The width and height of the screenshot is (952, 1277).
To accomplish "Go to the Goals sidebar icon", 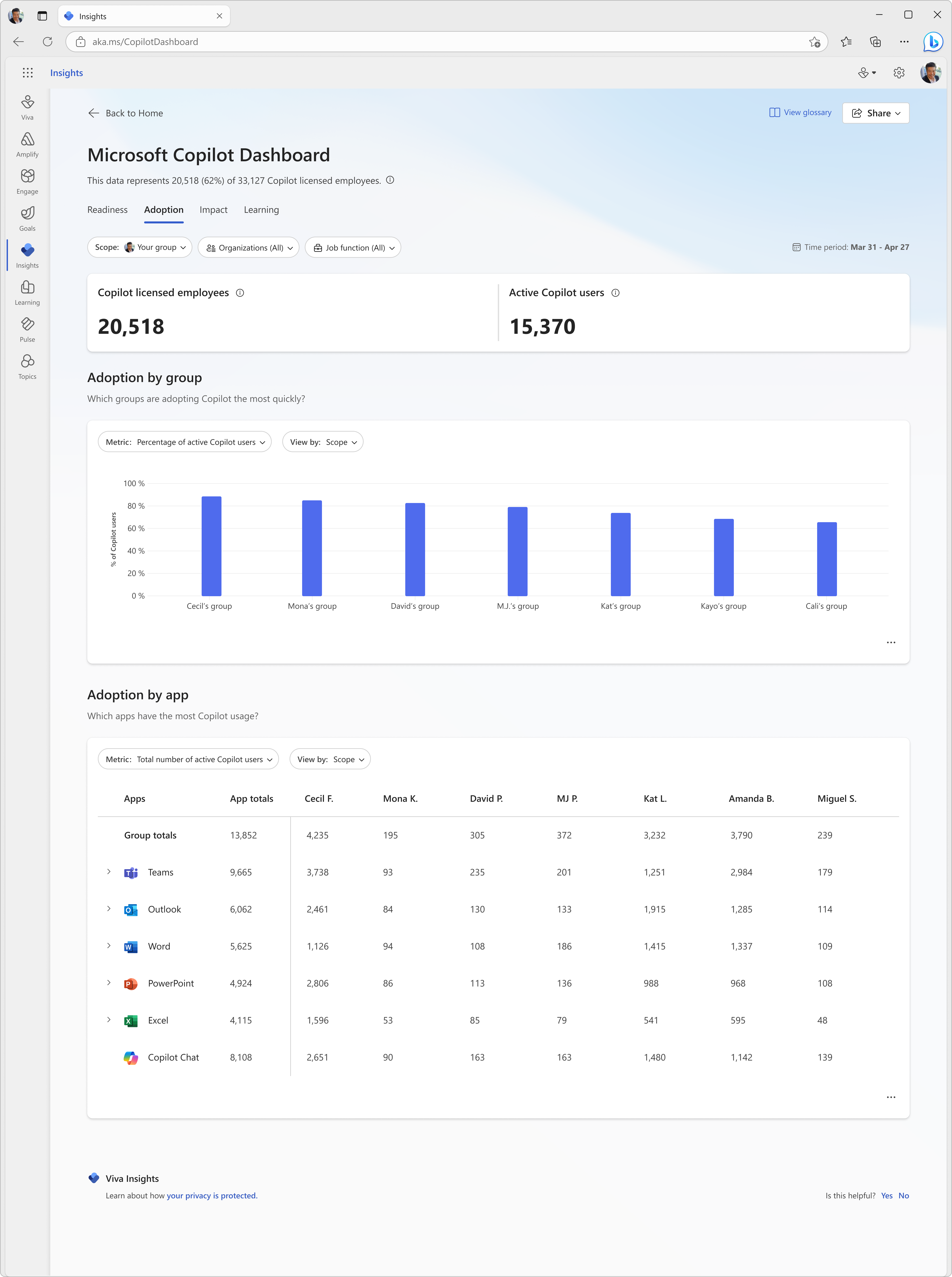I will pos(27,218).
